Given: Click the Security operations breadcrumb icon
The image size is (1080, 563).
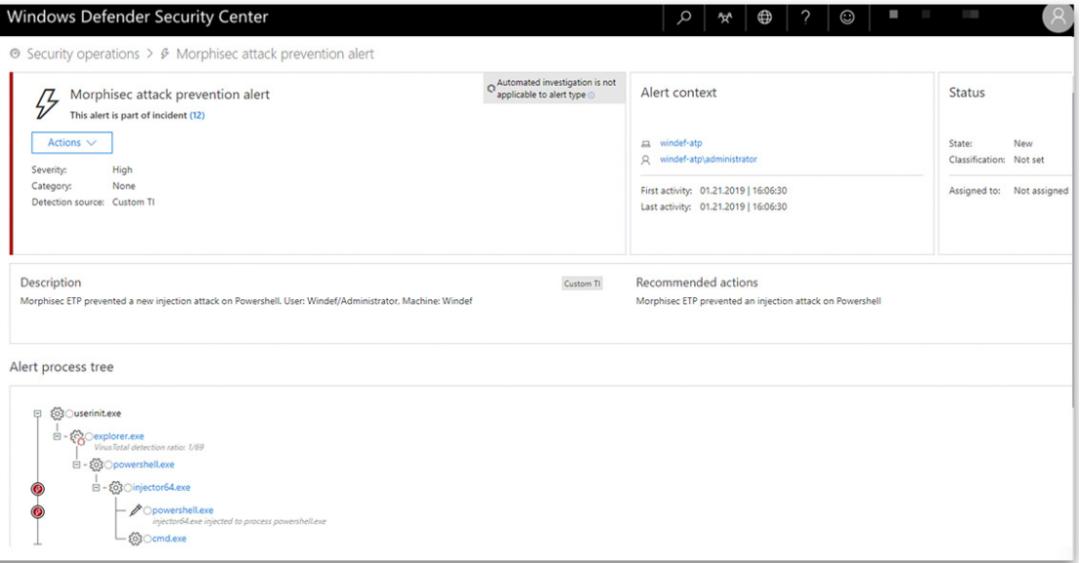Looking at the screenshot, I should (15, 54).
